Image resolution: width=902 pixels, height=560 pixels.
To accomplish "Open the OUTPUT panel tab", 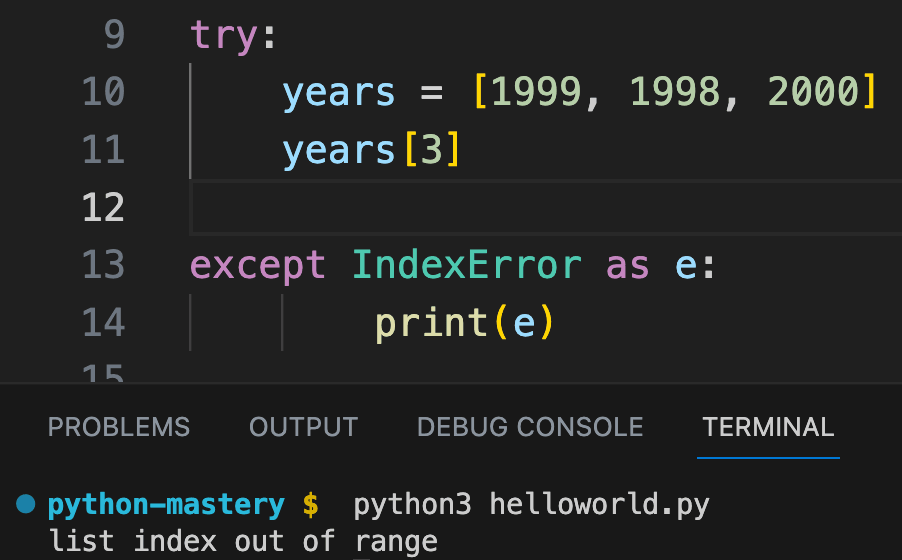I will pyautogui.click(x=303, y=427).
